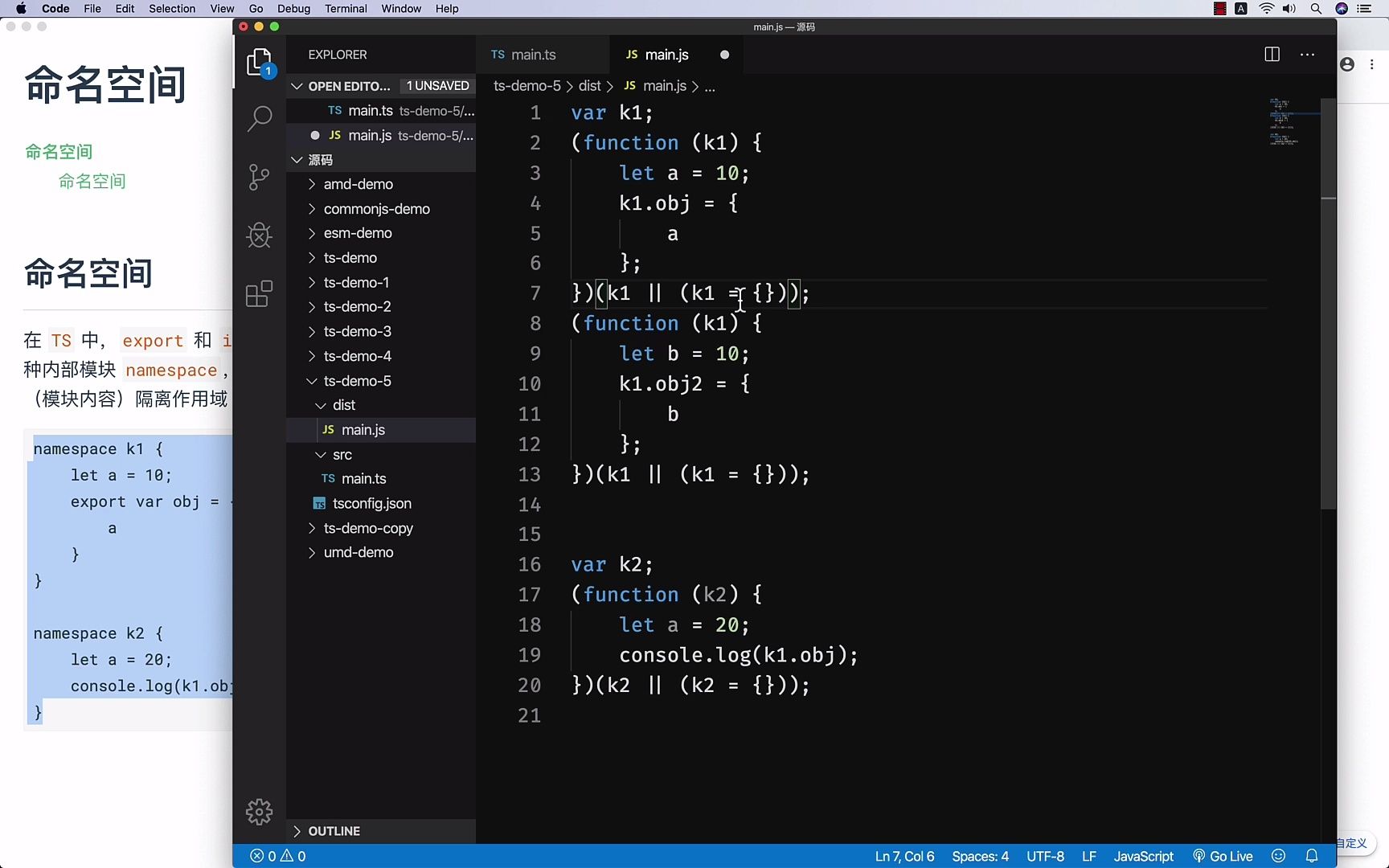Open the browser three-dot menu
This screenshot has height=868, width=1389.
[x=1372, y=64]
